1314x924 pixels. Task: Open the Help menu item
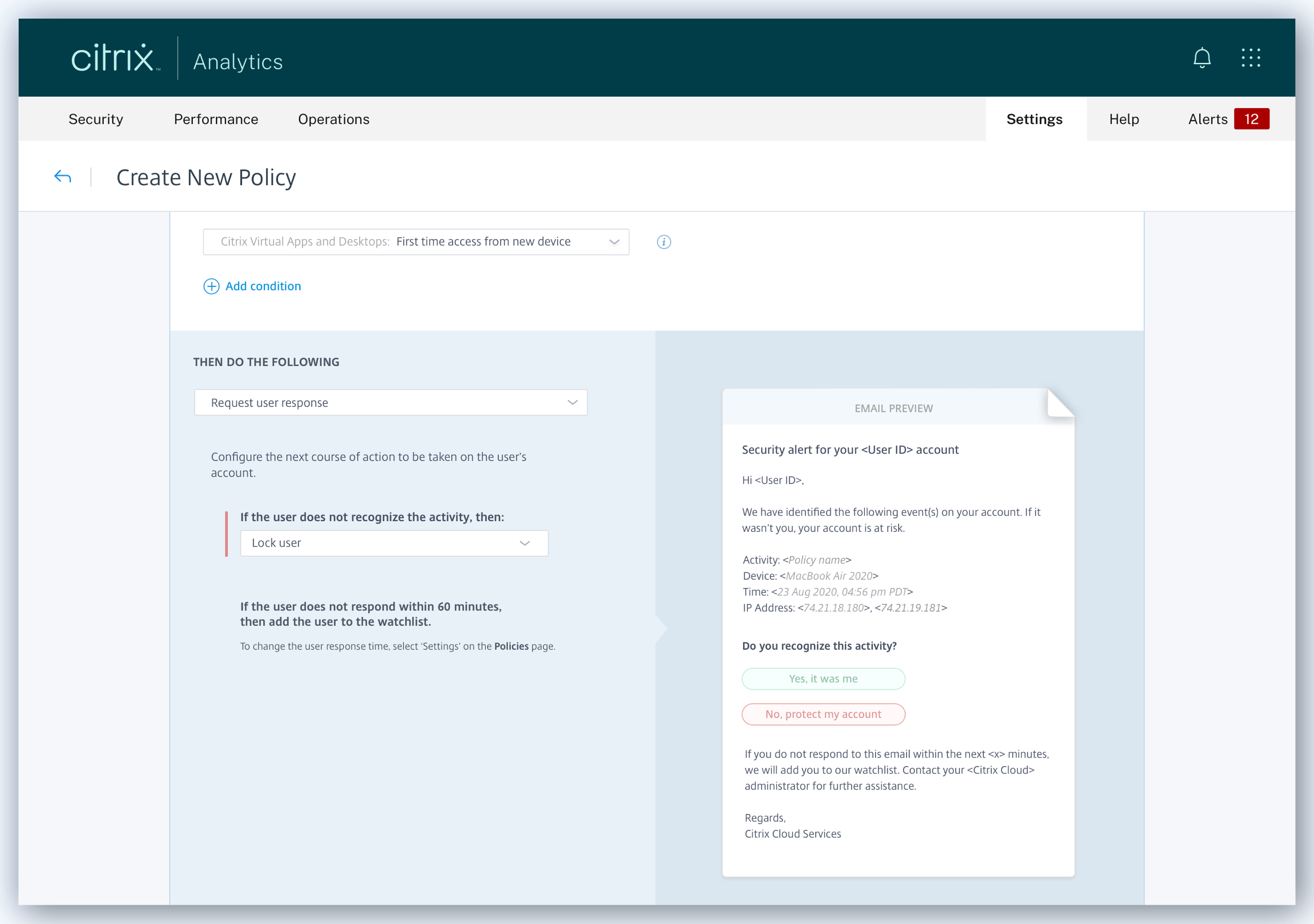1123,119
